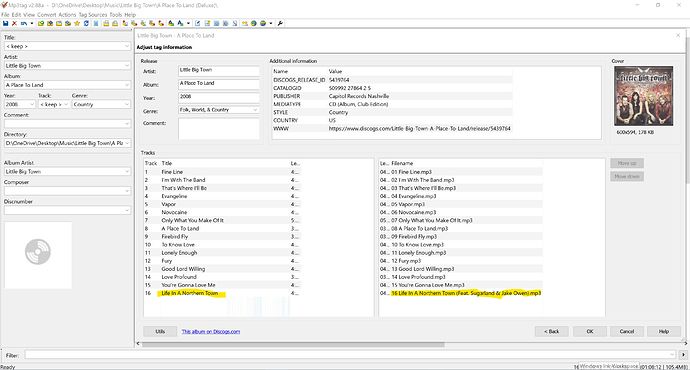
Task: Click the wrench Options icon
Action: click(x=280, y=23)
